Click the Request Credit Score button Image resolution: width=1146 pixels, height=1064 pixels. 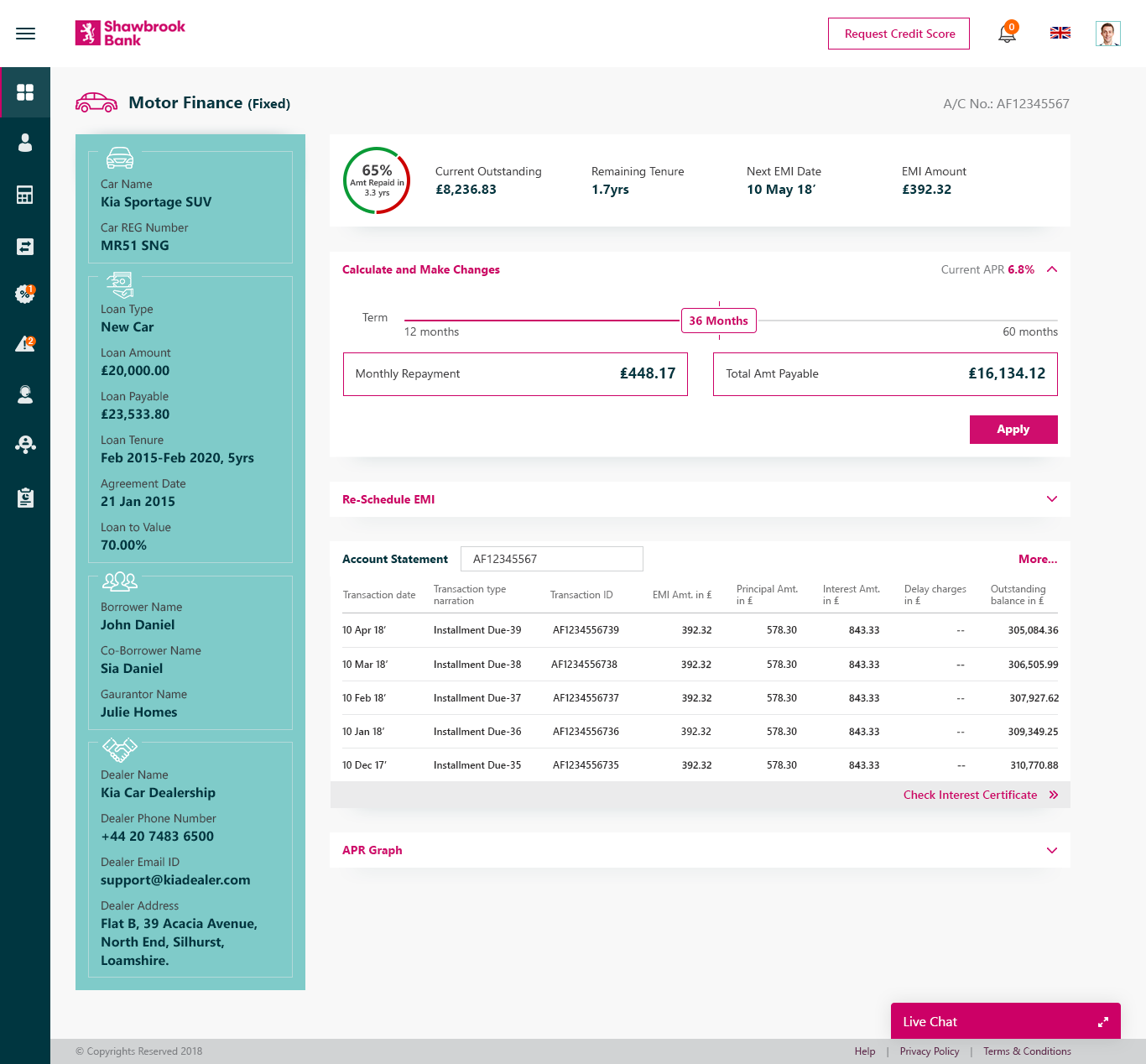[x=899, y=34]
